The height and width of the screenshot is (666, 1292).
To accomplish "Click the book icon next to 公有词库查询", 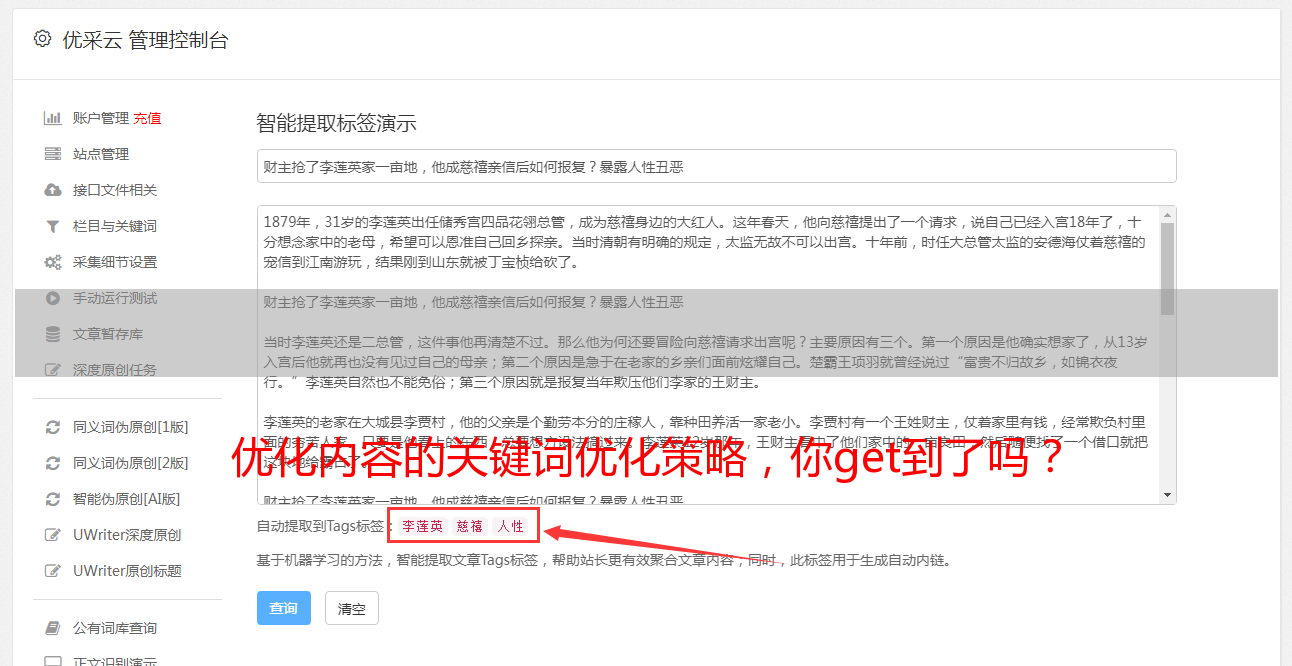I will pyautogui.click(x=53, y=628).
